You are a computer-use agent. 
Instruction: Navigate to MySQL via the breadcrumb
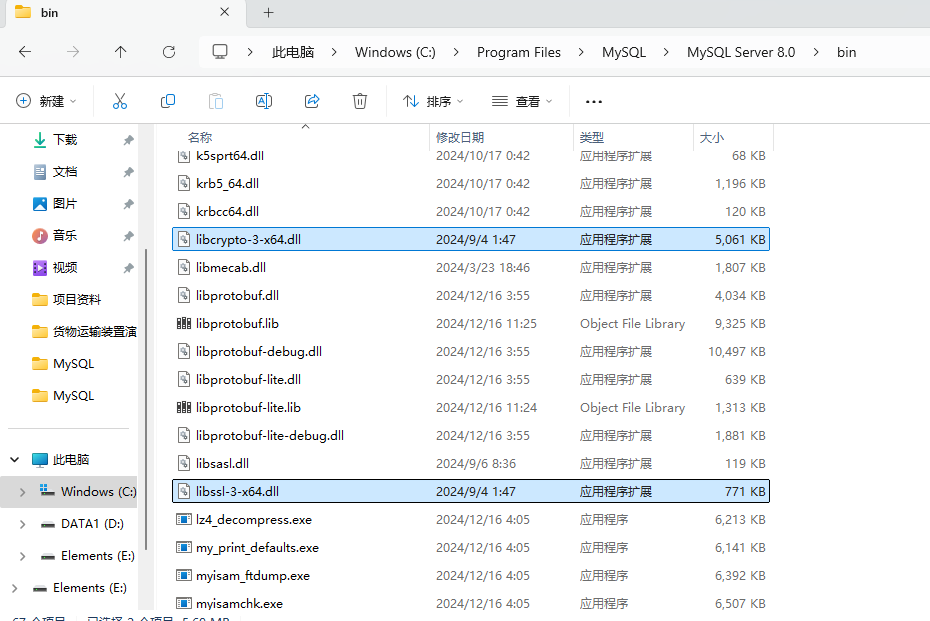(x=623, y=52)
